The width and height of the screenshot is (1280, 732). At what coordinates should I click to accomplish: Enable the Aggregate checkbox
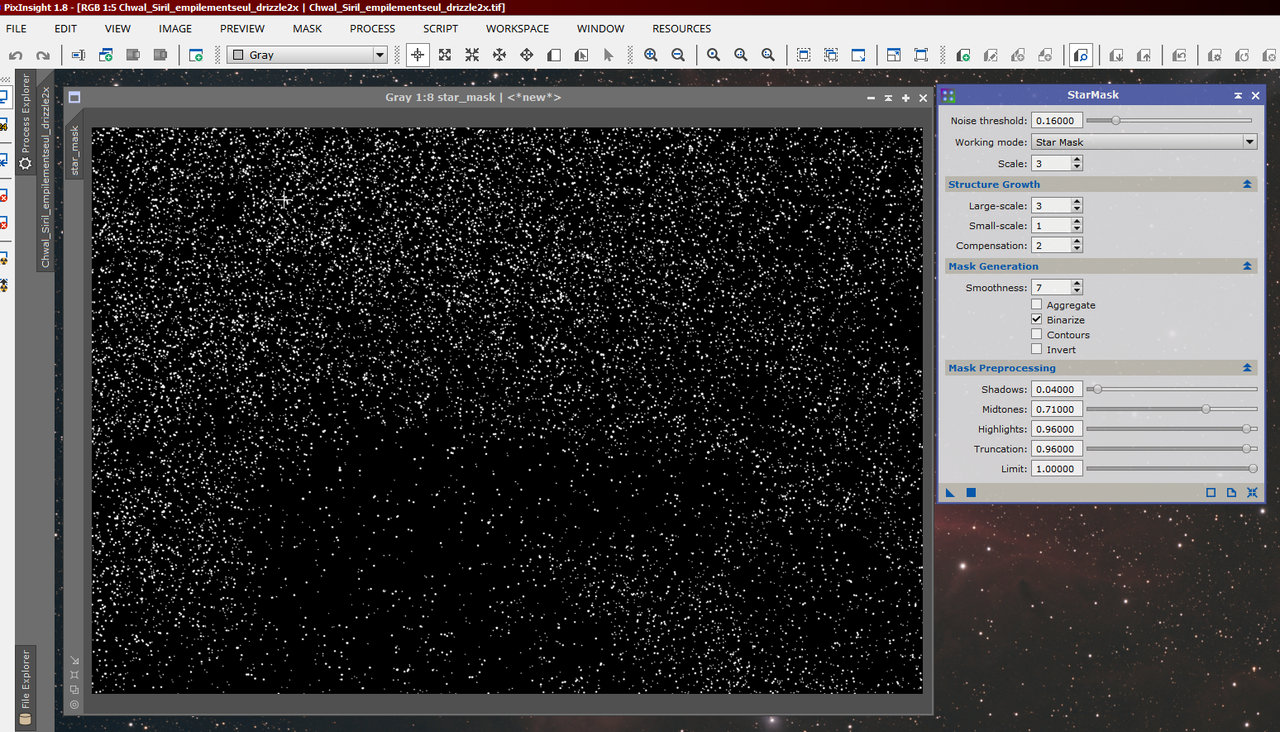[x=1037, y=305]
